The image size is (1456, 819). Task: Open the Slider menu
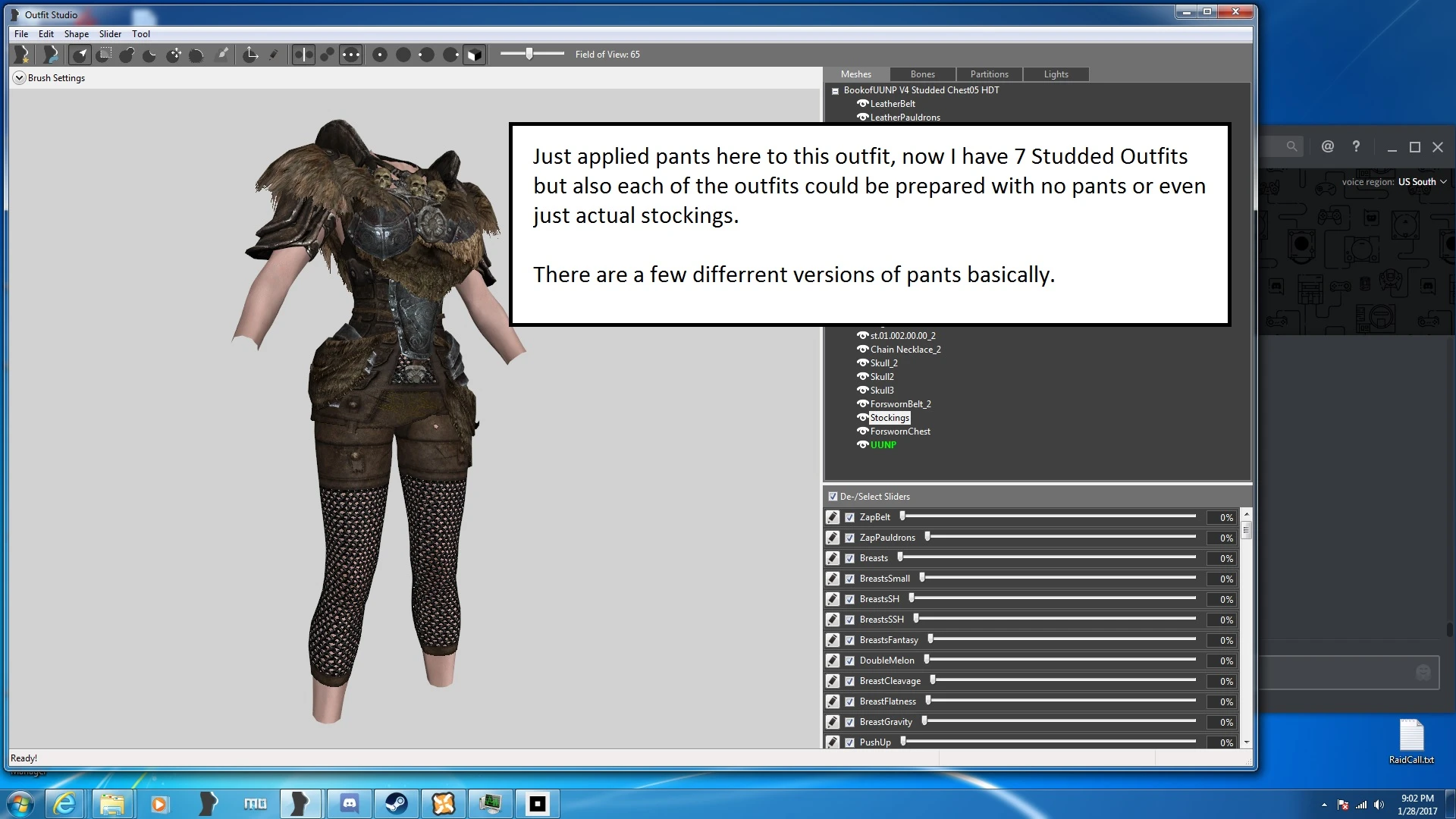[110, 34]
